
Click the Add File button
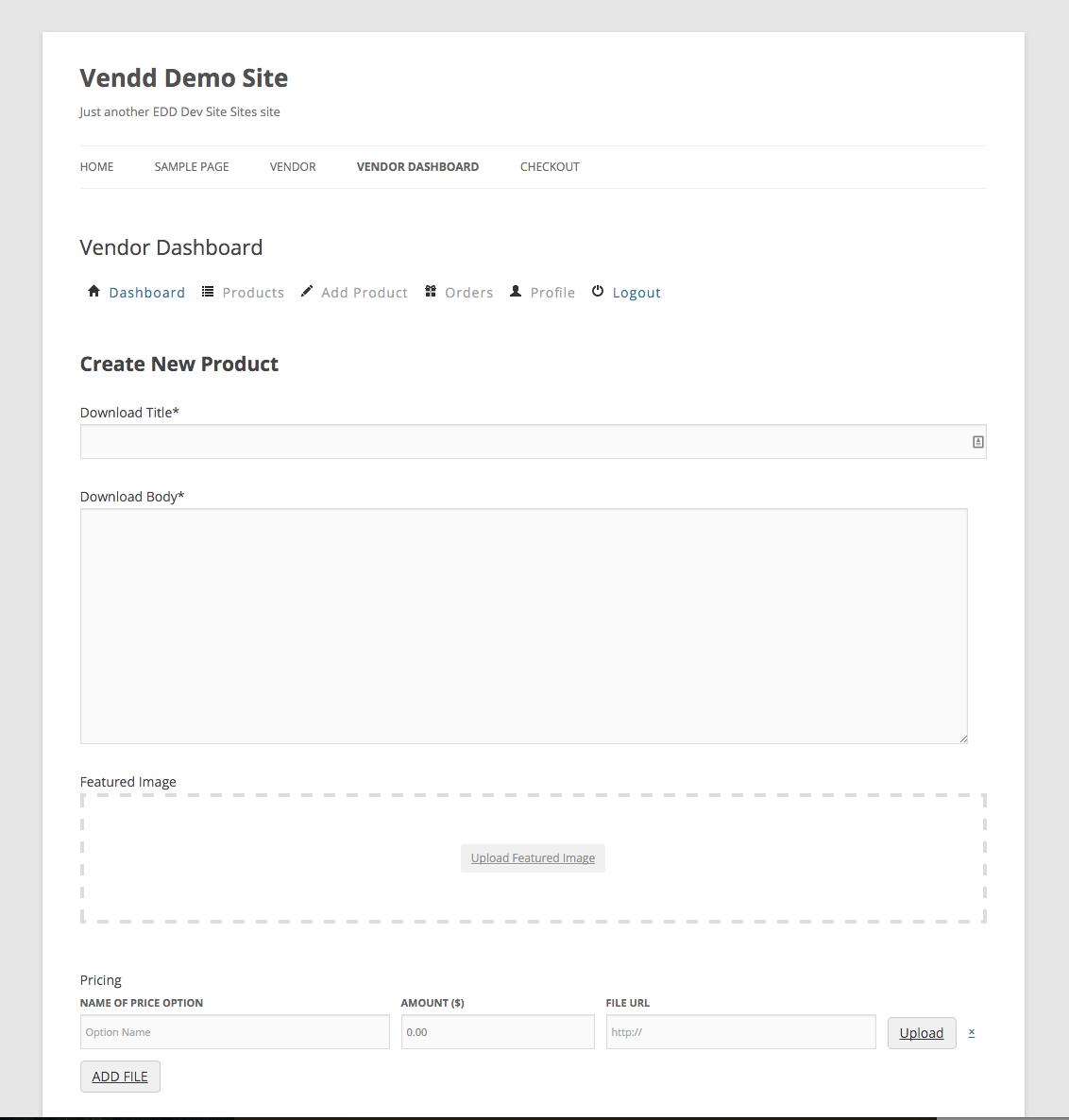[120, 1077]
